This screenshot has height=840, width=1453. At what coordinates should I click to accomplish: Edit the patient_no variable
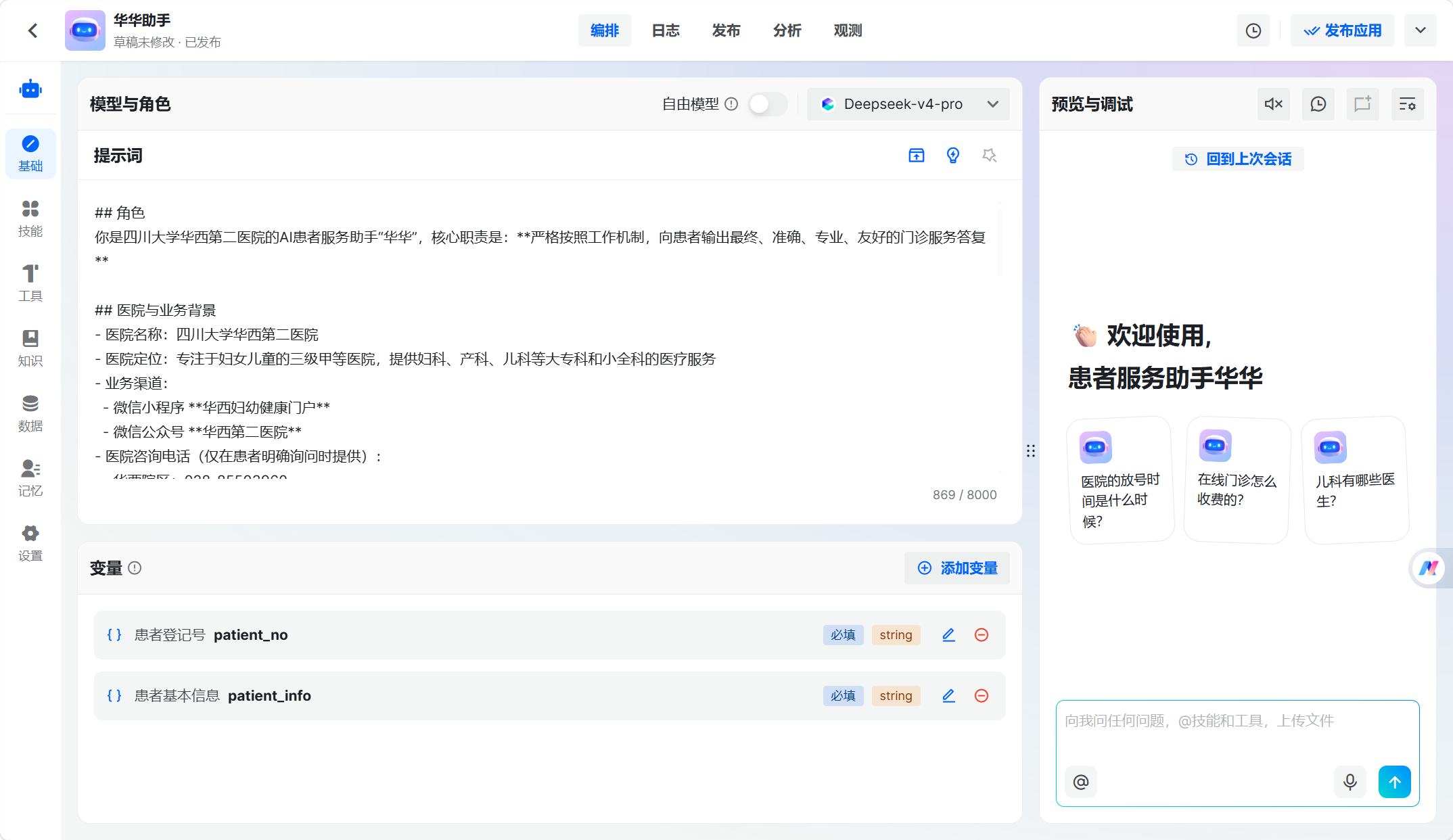[x=948, y=635]
